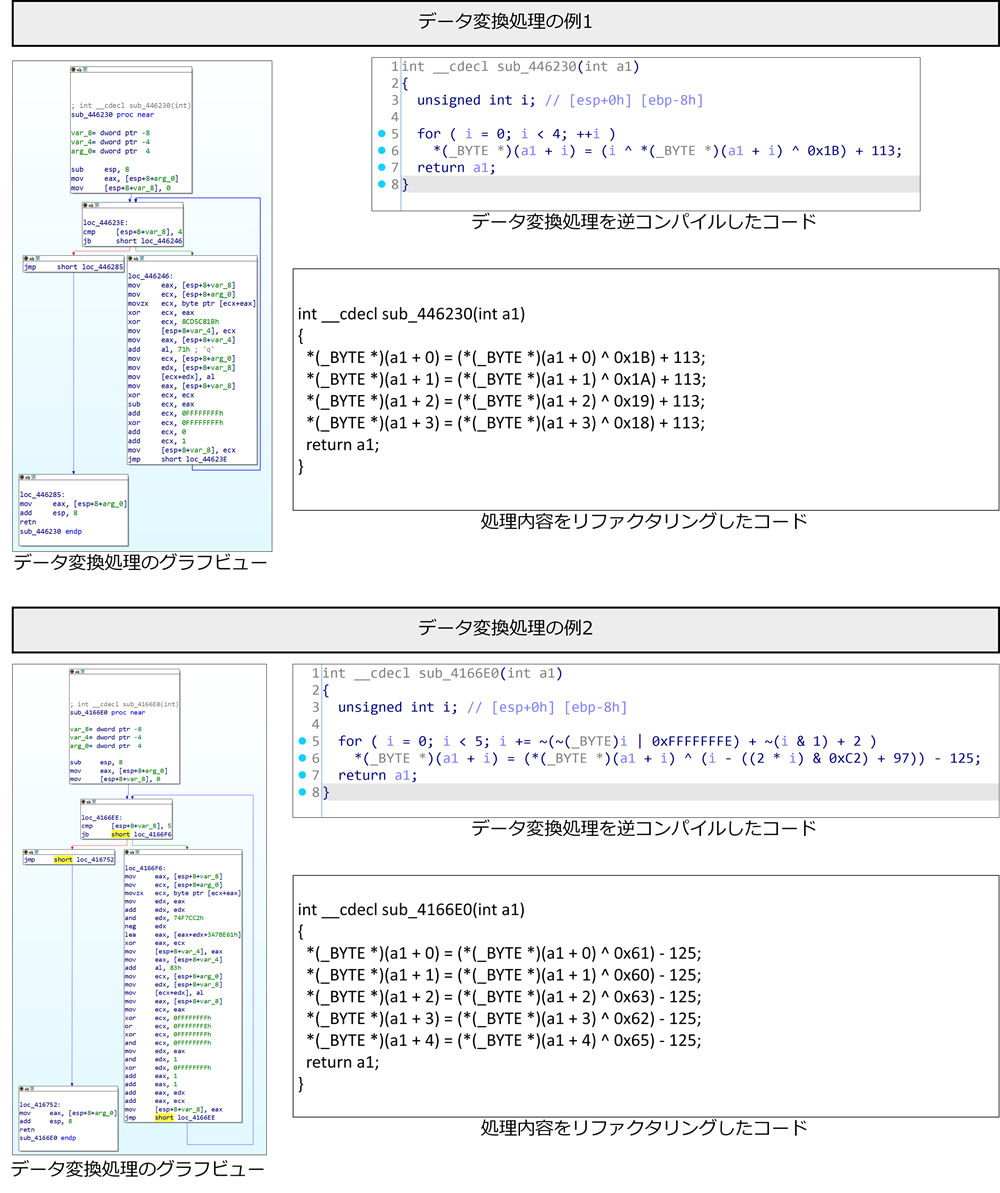
Task: Click 'sub_4166E0 endp' in the graph node
Action: click(48, 1137)
